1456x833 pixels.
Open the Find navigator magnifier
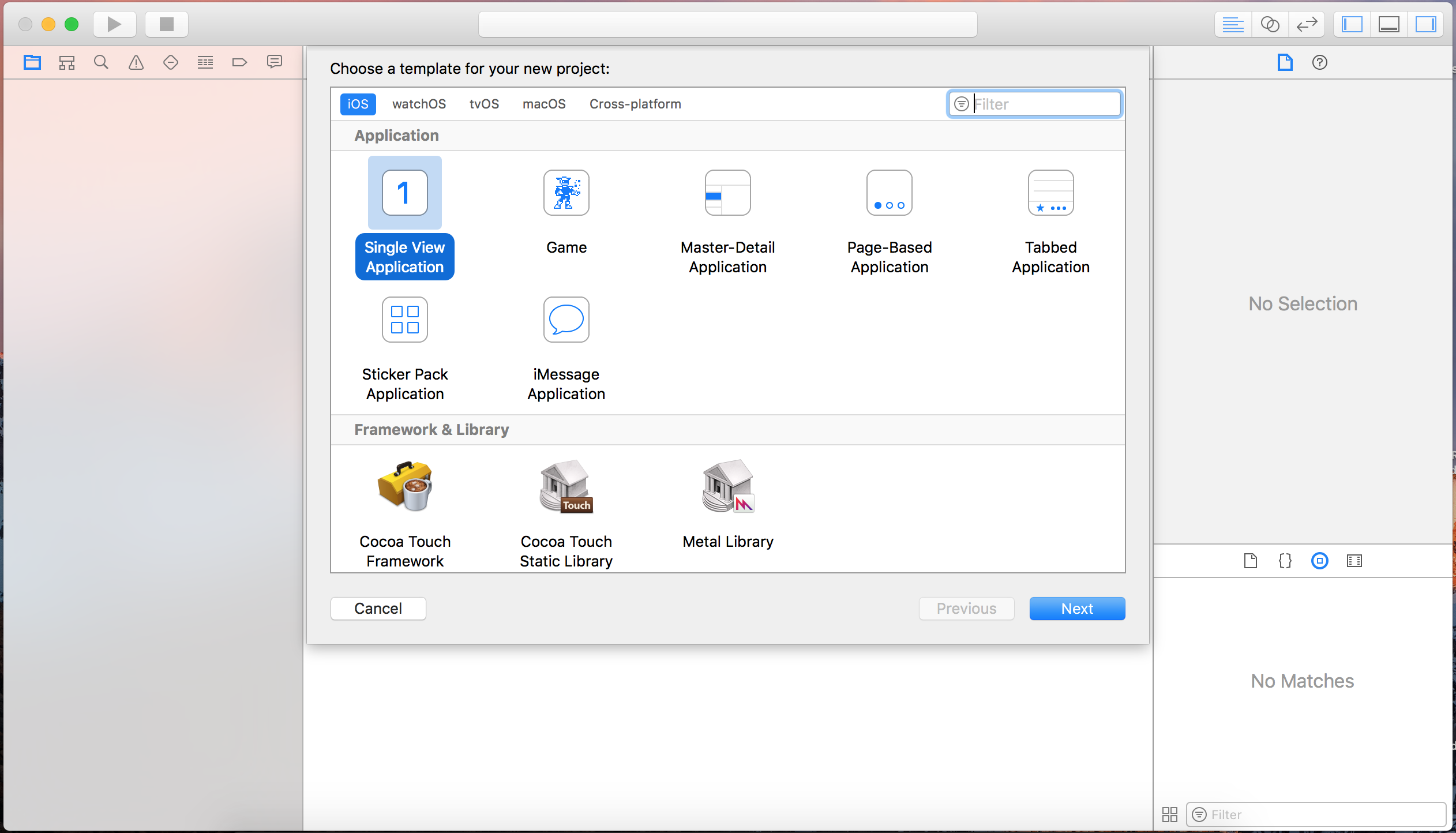point(101,62)
